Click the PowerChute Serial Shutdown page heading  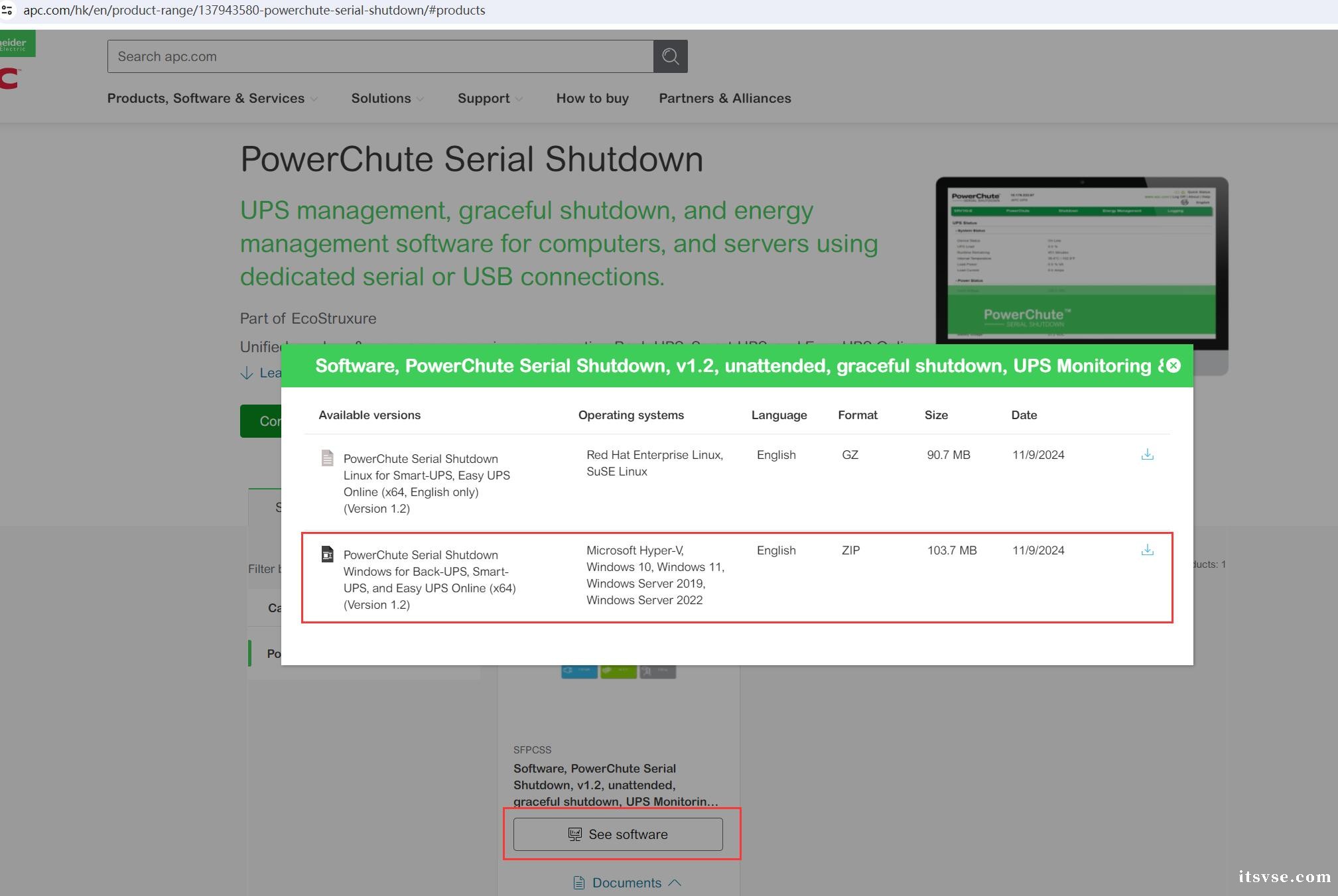[472, 159]
